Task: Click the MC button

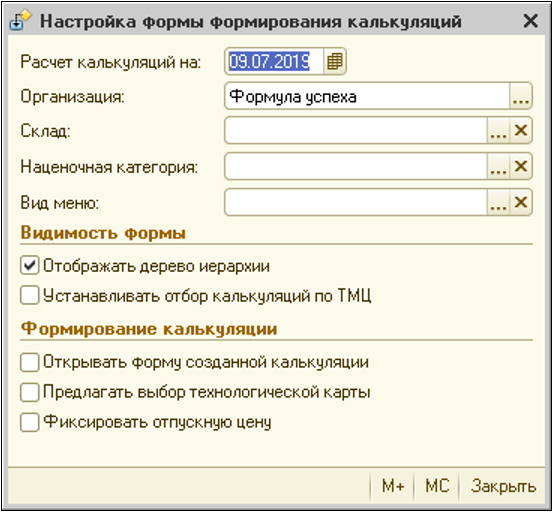Action: pos(437,486)
